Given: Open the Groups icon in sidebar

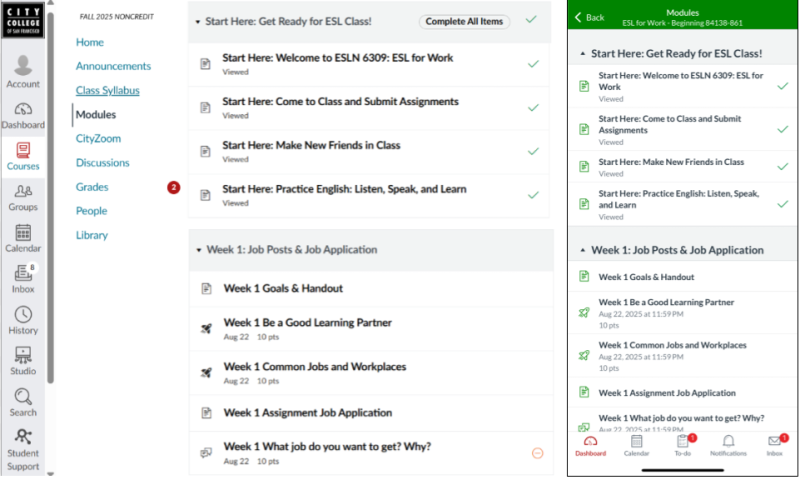Looking at the screenshot, I should click(23, 191).
